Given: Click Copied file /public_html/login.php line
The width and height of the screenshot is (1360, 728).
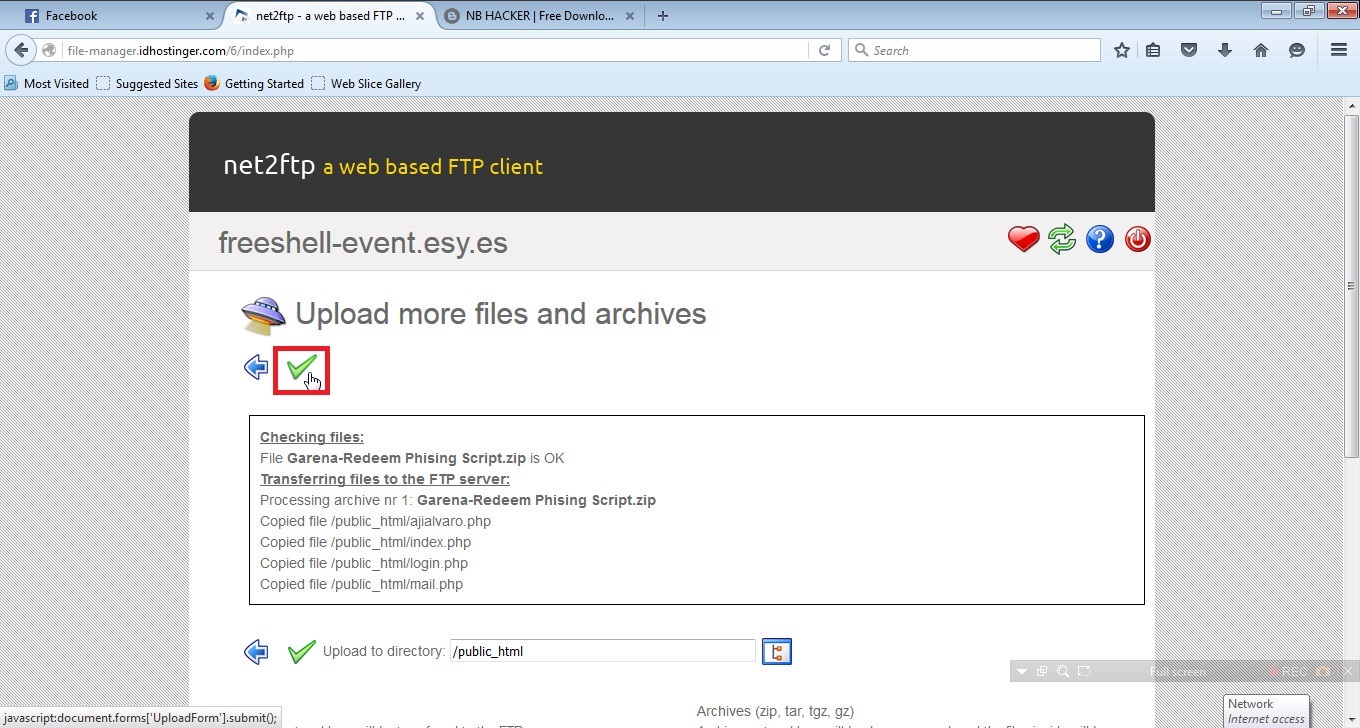Looking at the screenshot, I should [364, 563].
